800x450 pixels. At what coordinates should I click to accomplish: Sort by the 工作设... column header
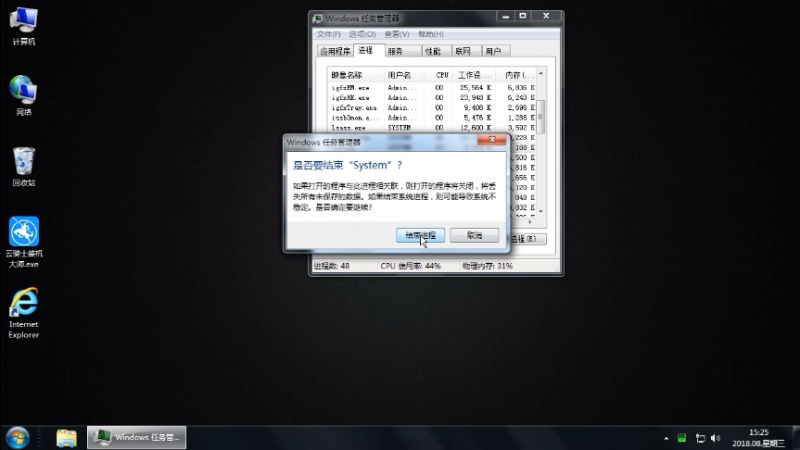click(473, 75)
